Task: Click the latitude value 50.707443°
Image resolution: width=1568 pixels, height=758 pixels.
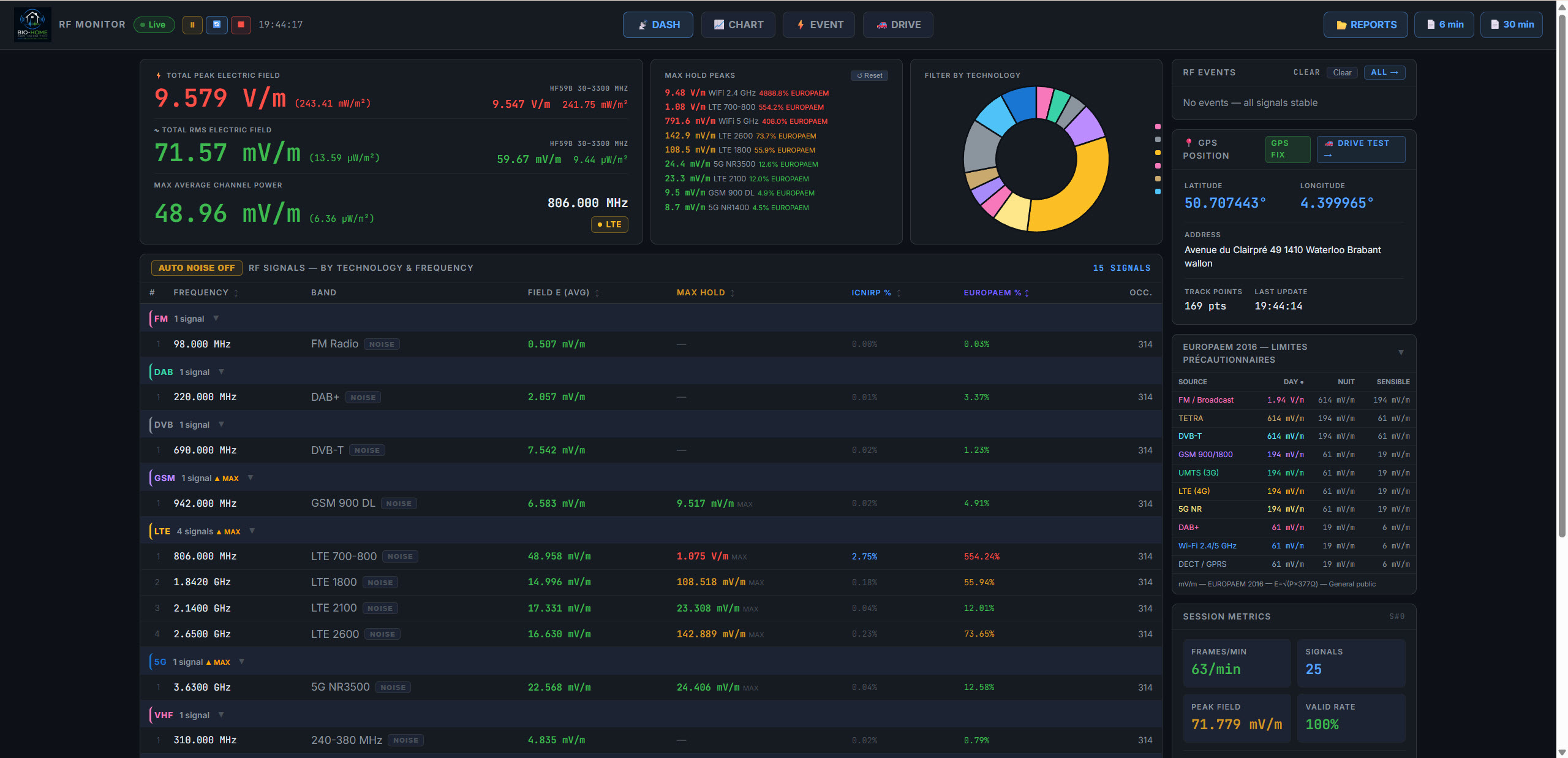Action: (x=1224, y=203)
